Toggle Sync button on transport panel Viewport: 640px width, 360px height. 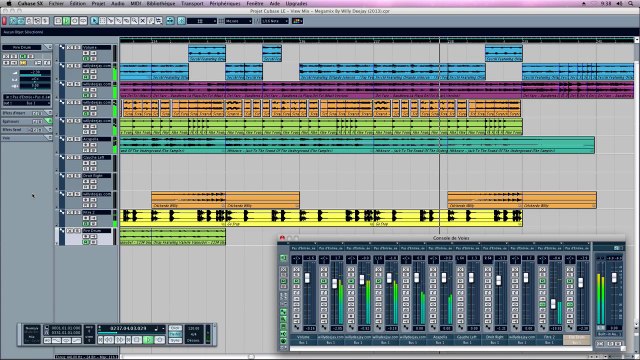click(x=175, y=340)
